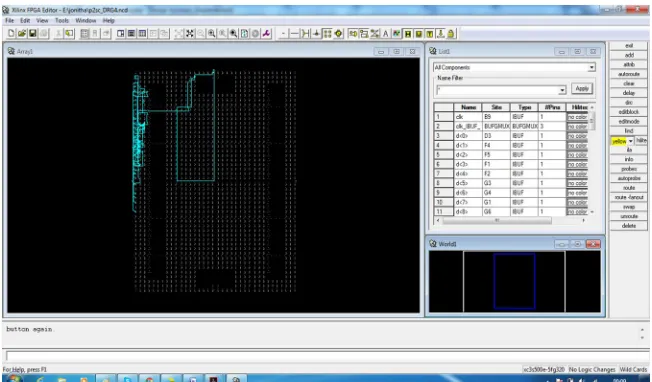Open the View menu
652x382 pixels.
point(42,20)
